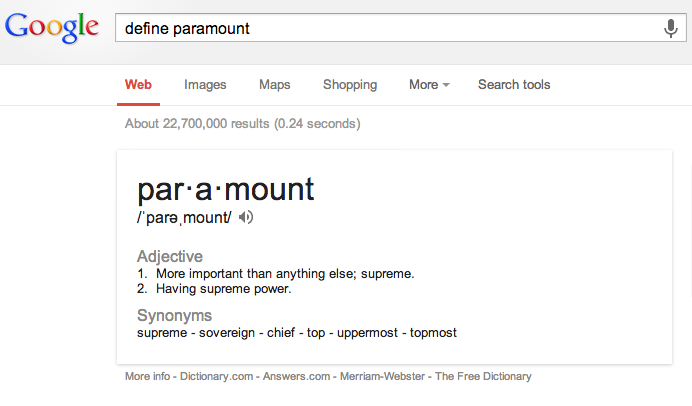This screenshot has width=692, height=406.
Task: Click the synonym 'topmost'
Action: 432,333
